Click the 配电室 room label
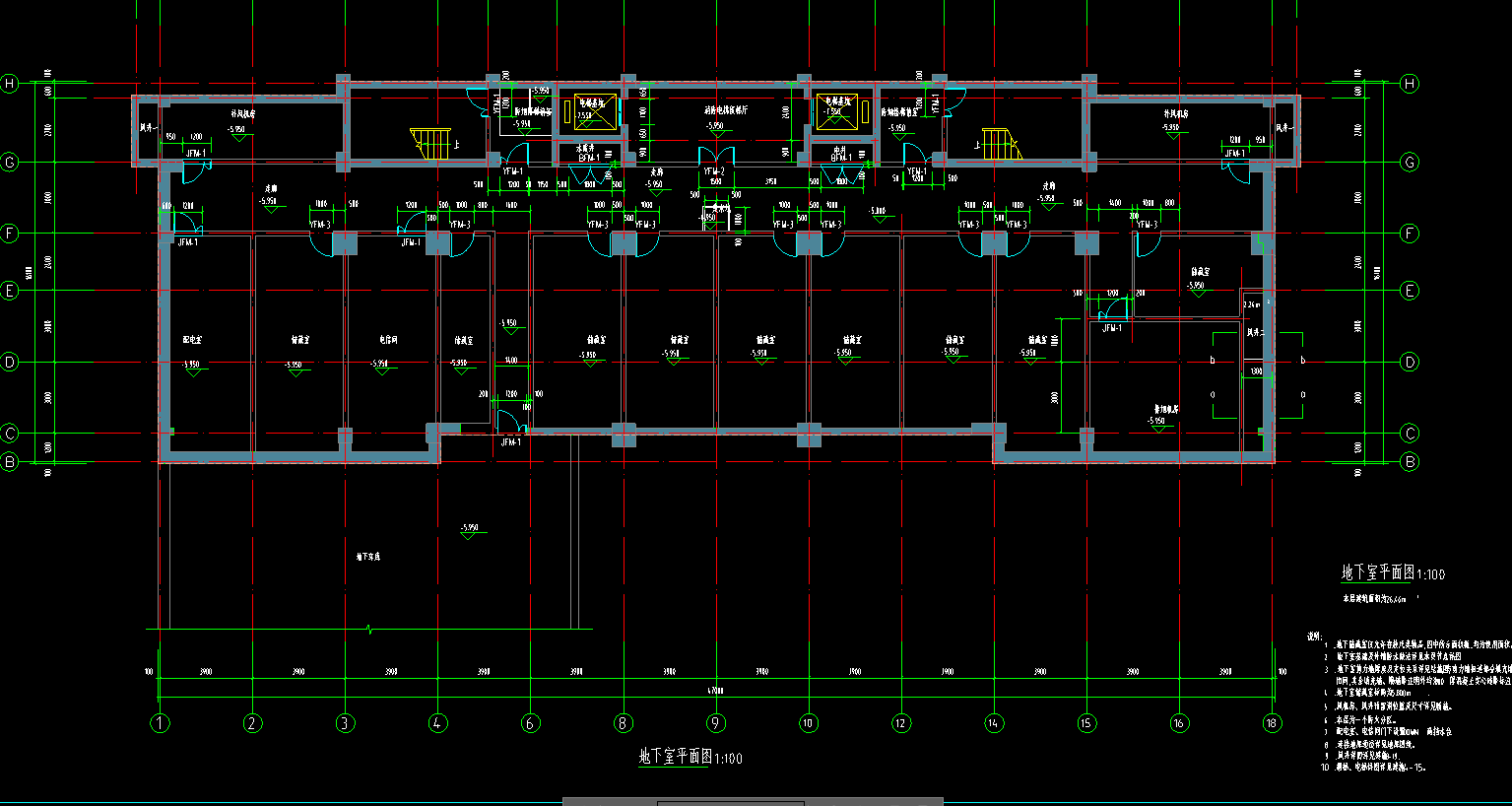The height and width of the screenshot is (806, 1512). (x=192, y=340)
